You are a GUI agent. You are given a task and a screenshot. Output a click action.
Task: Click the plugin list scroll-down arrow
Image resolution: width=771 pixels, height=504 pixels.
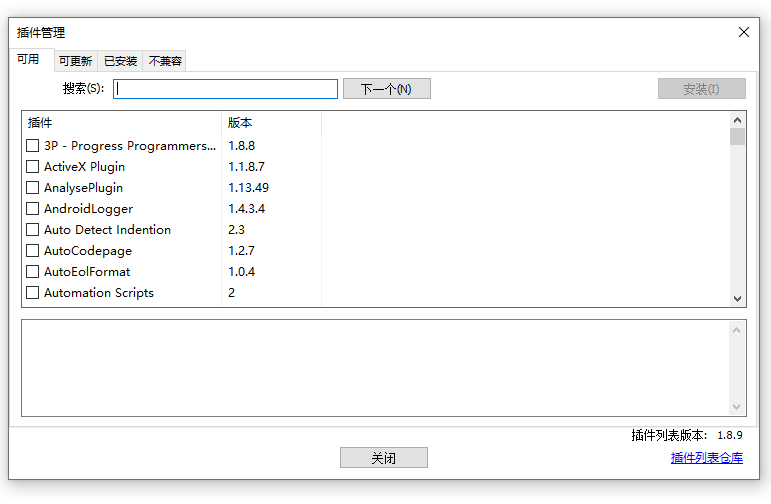click(737, 298)
